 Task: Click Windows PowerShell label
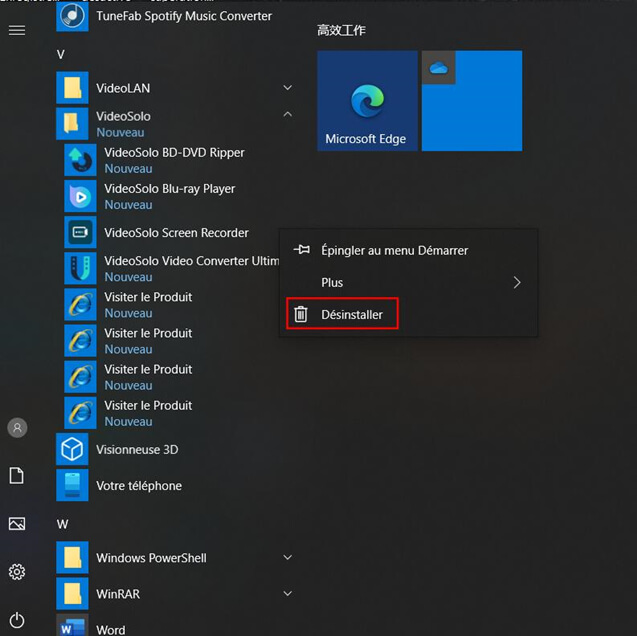click(x=152, y=558)
